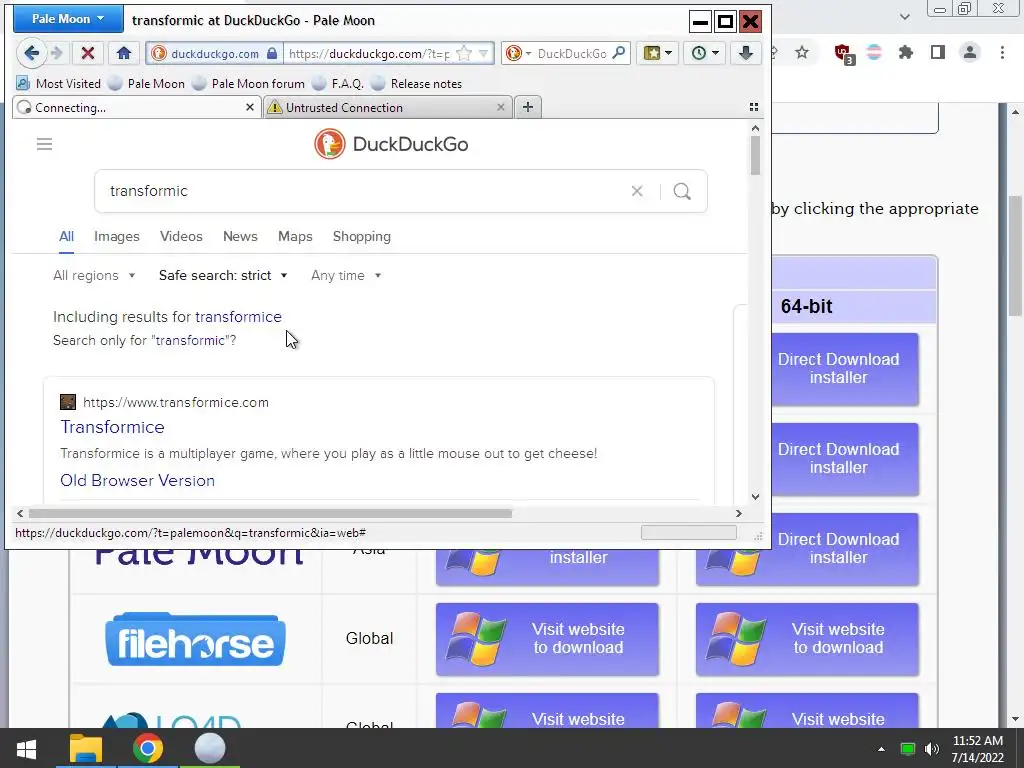The height and width of the screenshot is (768, 1024).
Task: Open the Pale Moon bookmarks menu button
Action: coord(658,54)
